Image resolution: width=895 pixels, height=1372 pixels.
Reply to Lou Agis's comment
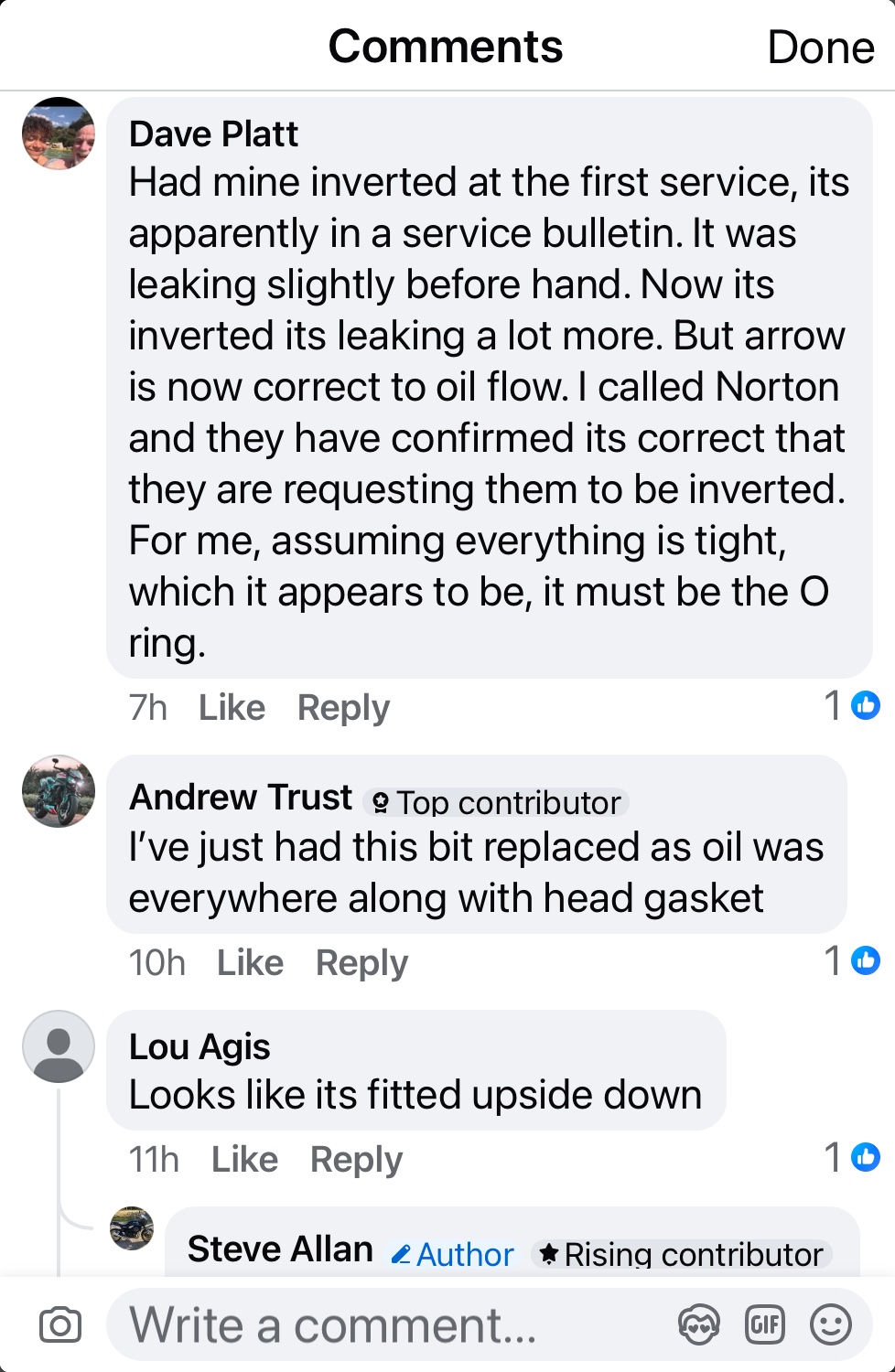coord(356,1159)
